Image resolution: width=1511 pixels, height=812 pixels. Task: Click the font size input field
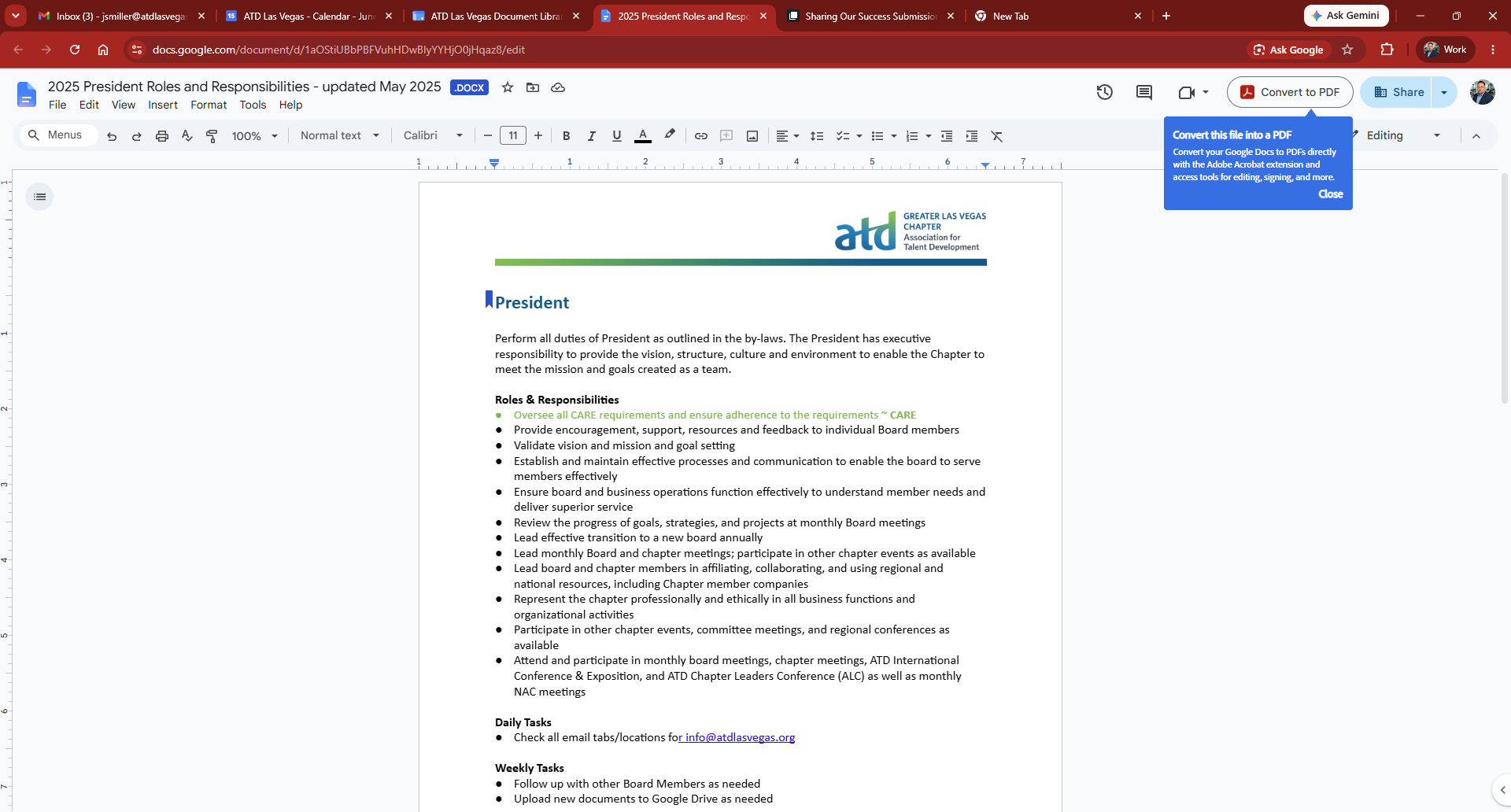pos(513,135)
